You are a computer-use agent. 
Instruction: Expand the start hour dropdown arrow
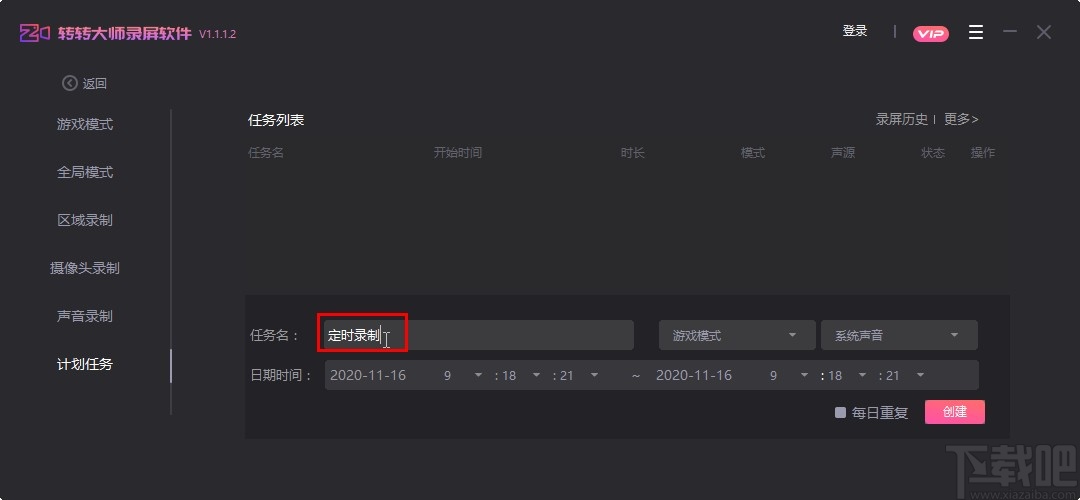pyautogui.click(x=478, y=375)
